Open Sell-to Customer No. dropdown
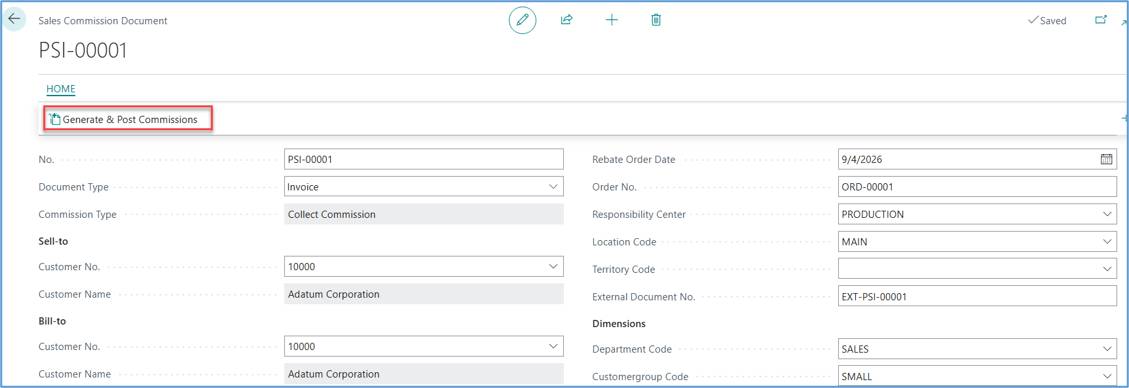This screenshot has width=1129, height=388. coord(553,266)
